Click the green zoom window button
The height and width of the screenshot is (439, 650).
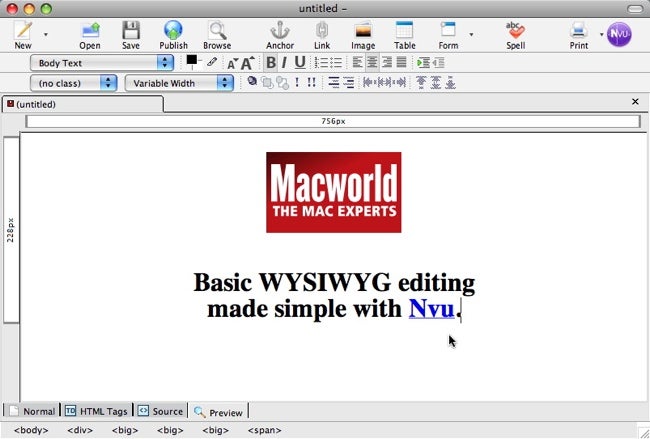click(x=46, y=8)
